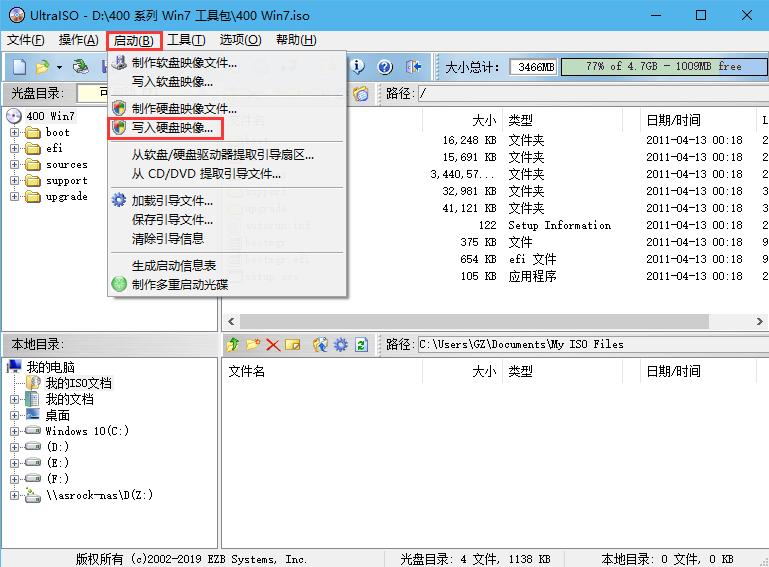Click the blue gear icon in local toolbar
Image resolution: width=769 pixels, height=567 pixels.
(x=340, y=344)
